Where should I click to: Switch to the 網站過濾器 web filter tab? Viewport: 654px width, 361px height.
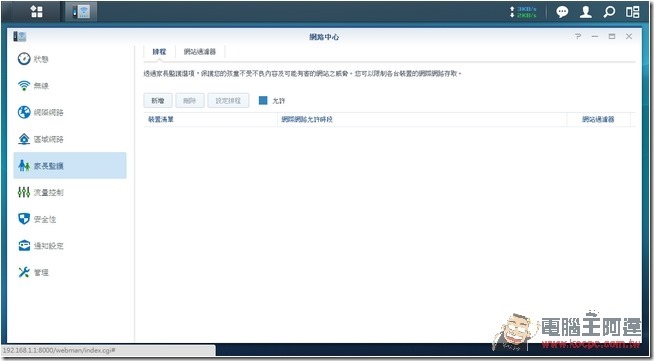coord(200,52)
